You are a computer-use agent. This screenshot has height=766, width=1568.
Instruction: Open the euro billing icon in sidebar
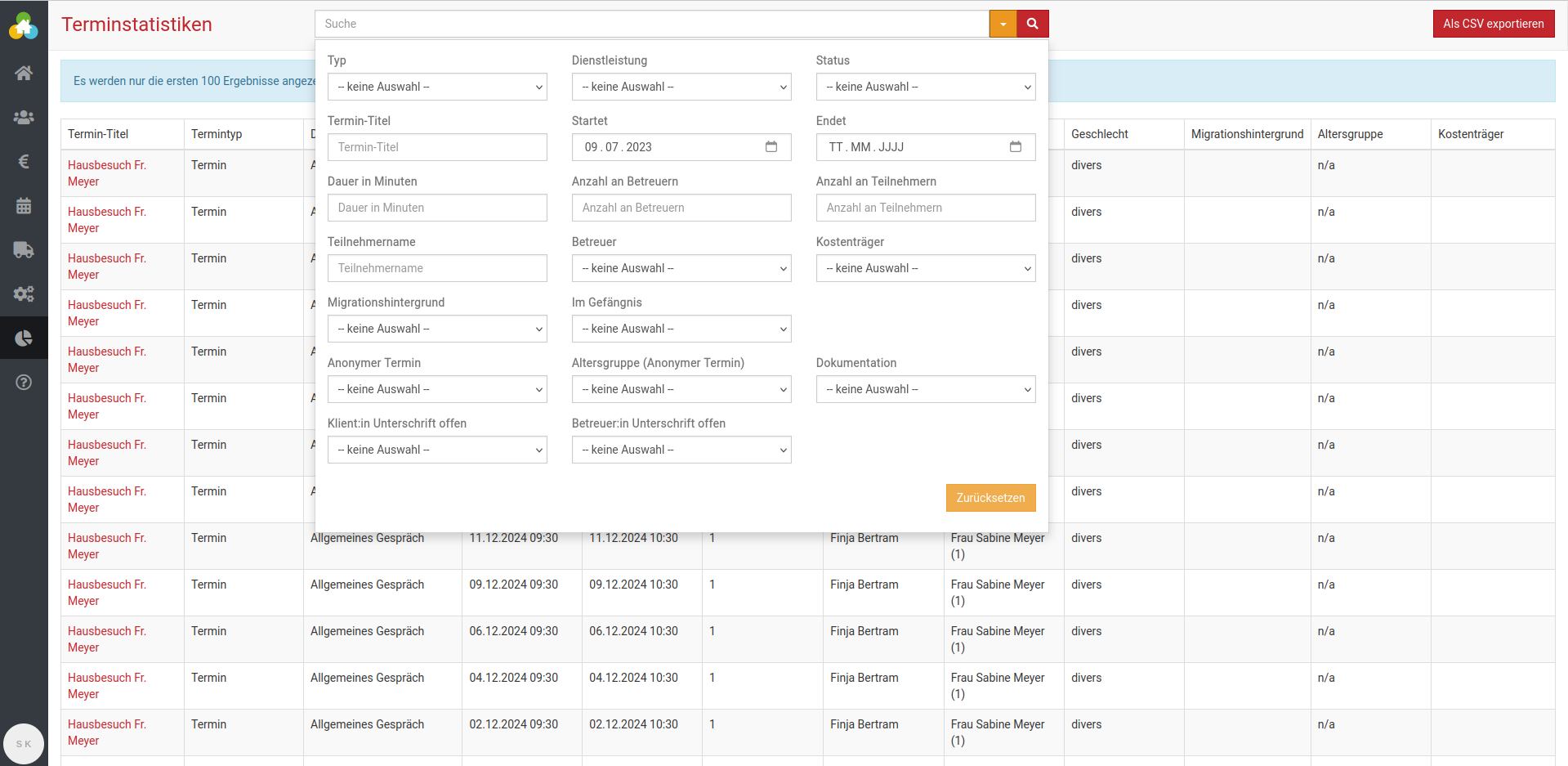point(24,162)
